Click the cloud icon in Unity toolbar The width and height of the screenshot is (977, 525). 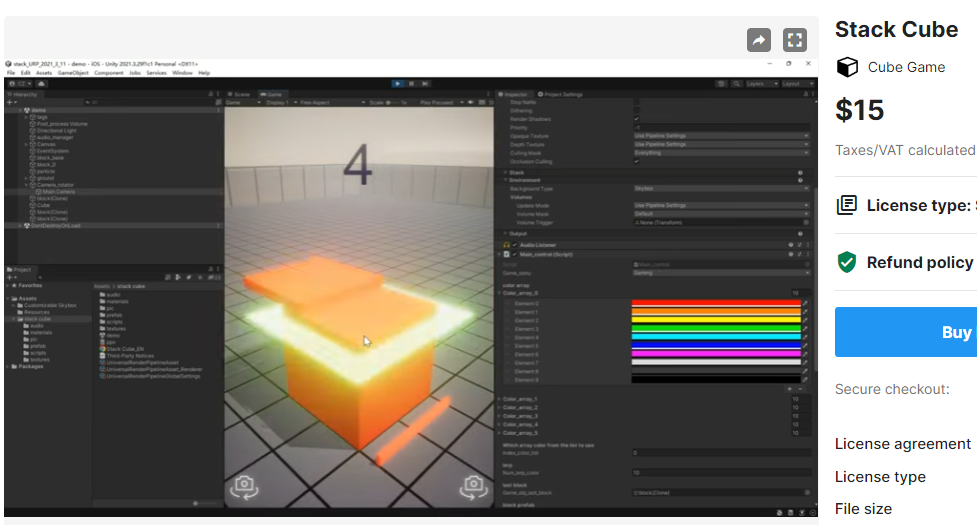click(42, 84)
